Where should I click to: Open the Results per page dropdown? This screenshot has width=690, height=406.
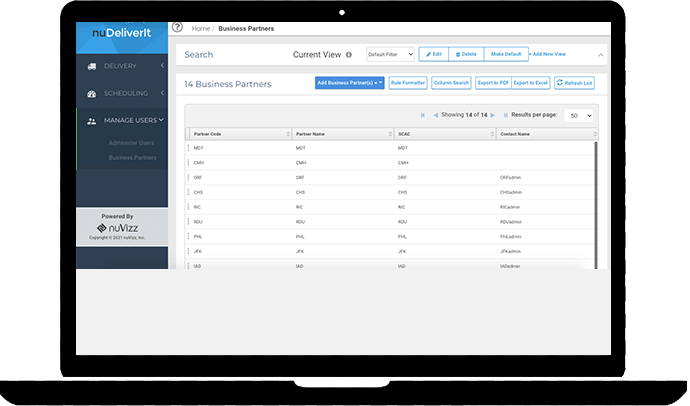(579, 115)
